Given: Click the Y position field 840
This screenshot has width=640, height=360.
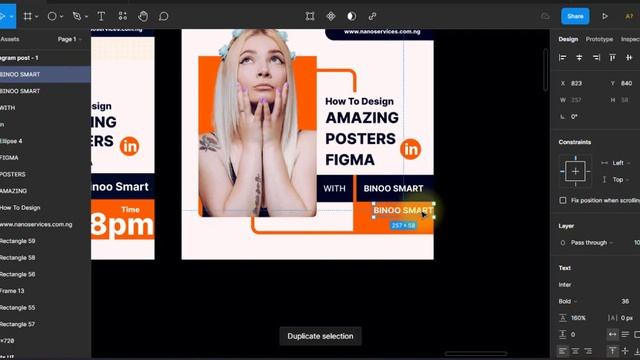Looking at the screenshot, I should click(x=627, y=83).
